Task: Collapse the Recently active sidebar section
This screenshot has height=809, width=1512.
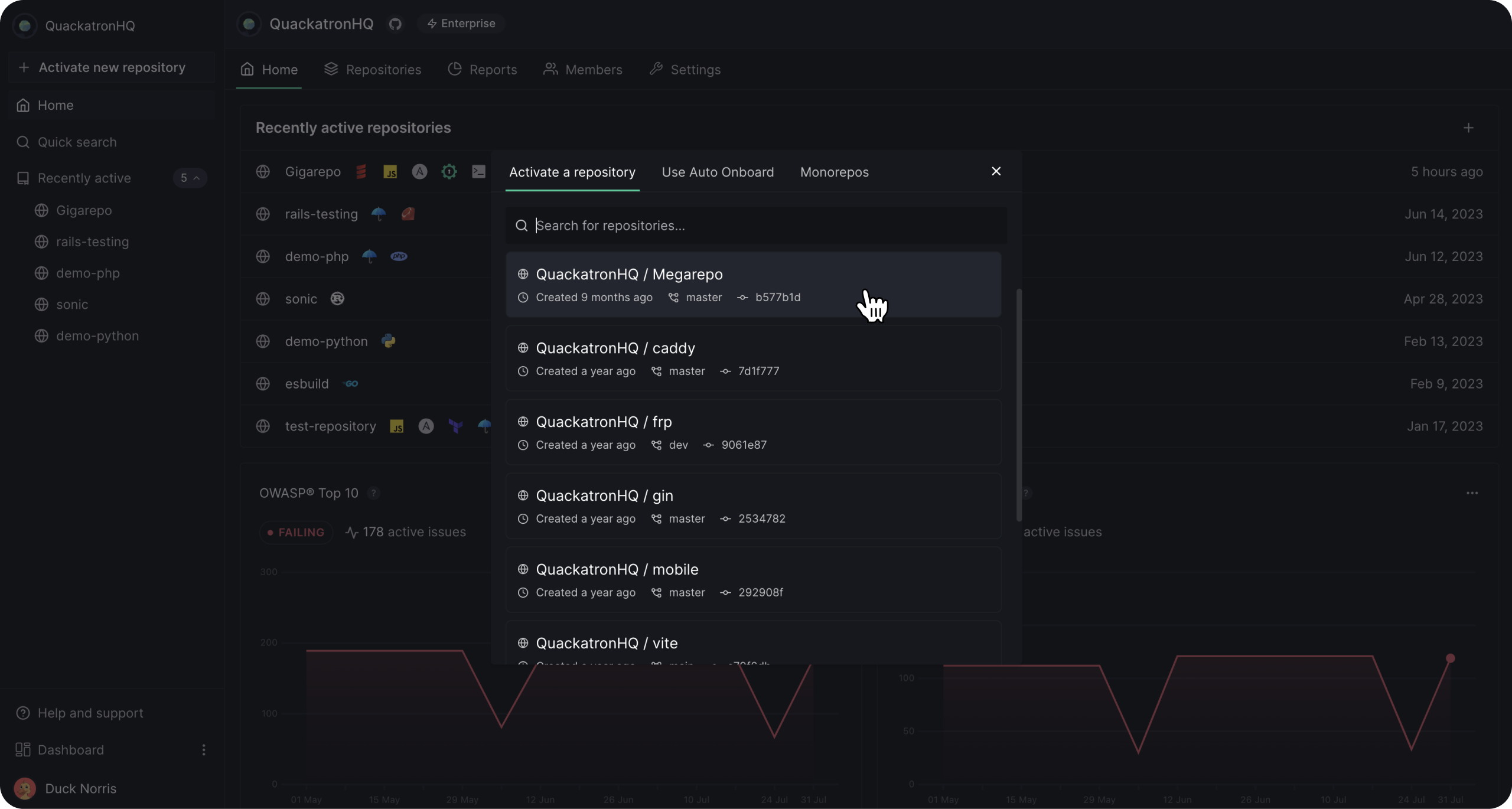Action: coord(190,178)
